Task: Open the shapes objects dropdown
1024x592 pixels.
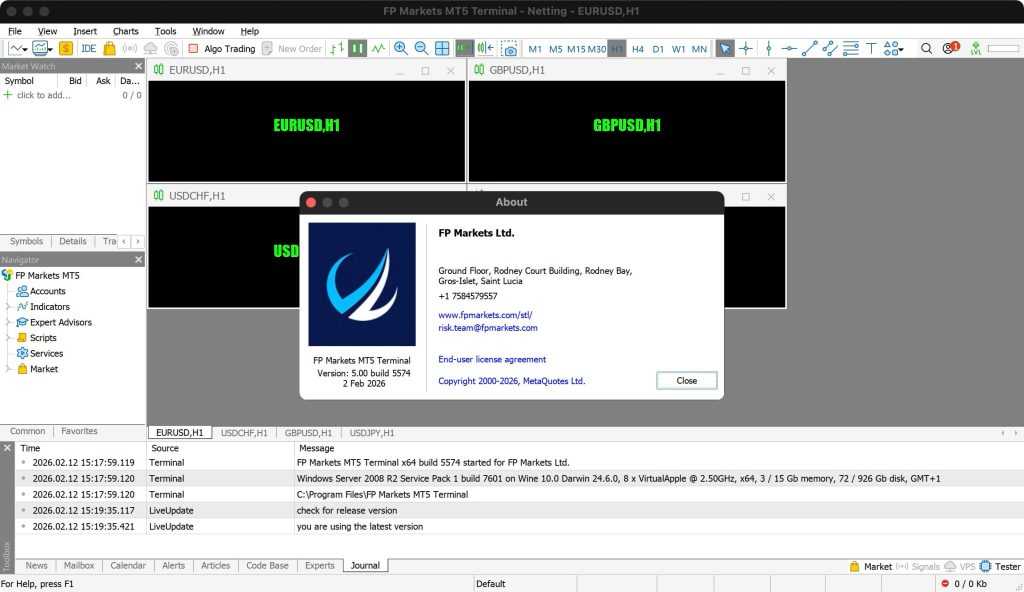Action: coord(893,48)
